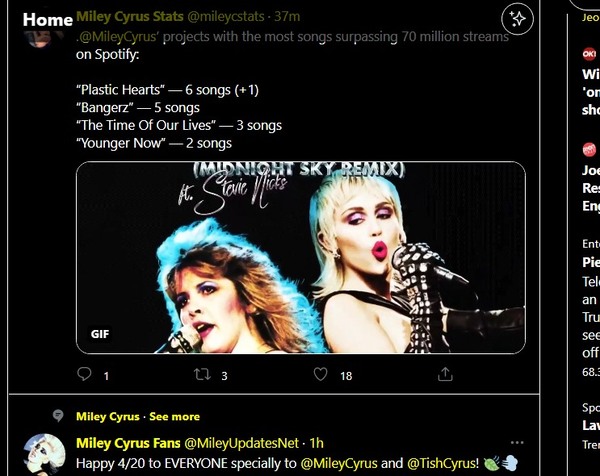Open the Miley Cyrus topic link
This screenshot has height=476, width=600.
pos(108,416)
